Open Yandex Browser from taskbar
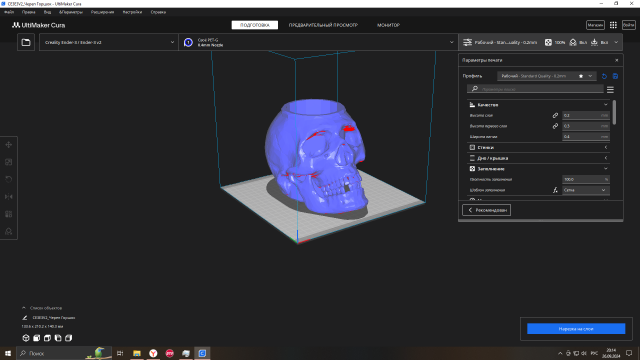 [153, 353]
